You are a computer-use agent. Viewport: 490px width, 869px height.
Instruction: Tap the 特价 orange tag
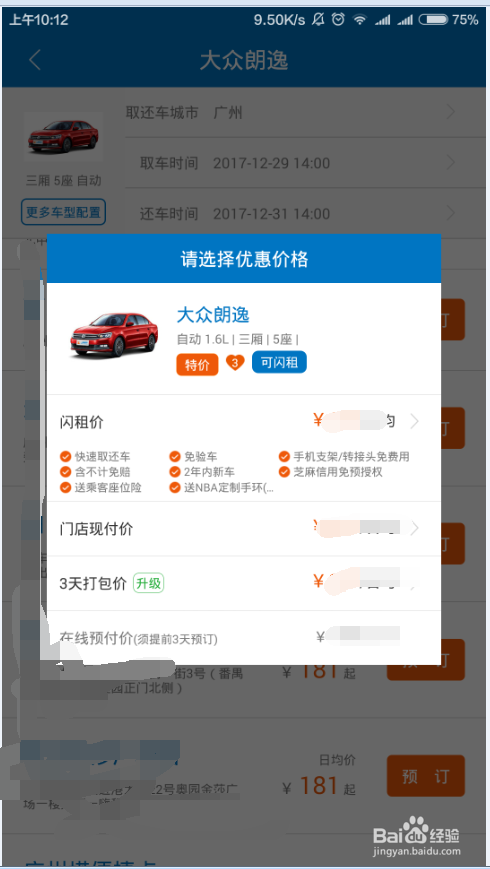197,365
